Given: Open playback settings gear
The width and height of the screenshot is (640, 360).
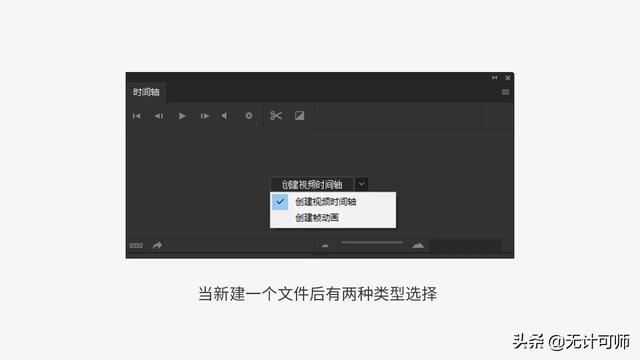Looking at the screenshot, I should (249, 116).
